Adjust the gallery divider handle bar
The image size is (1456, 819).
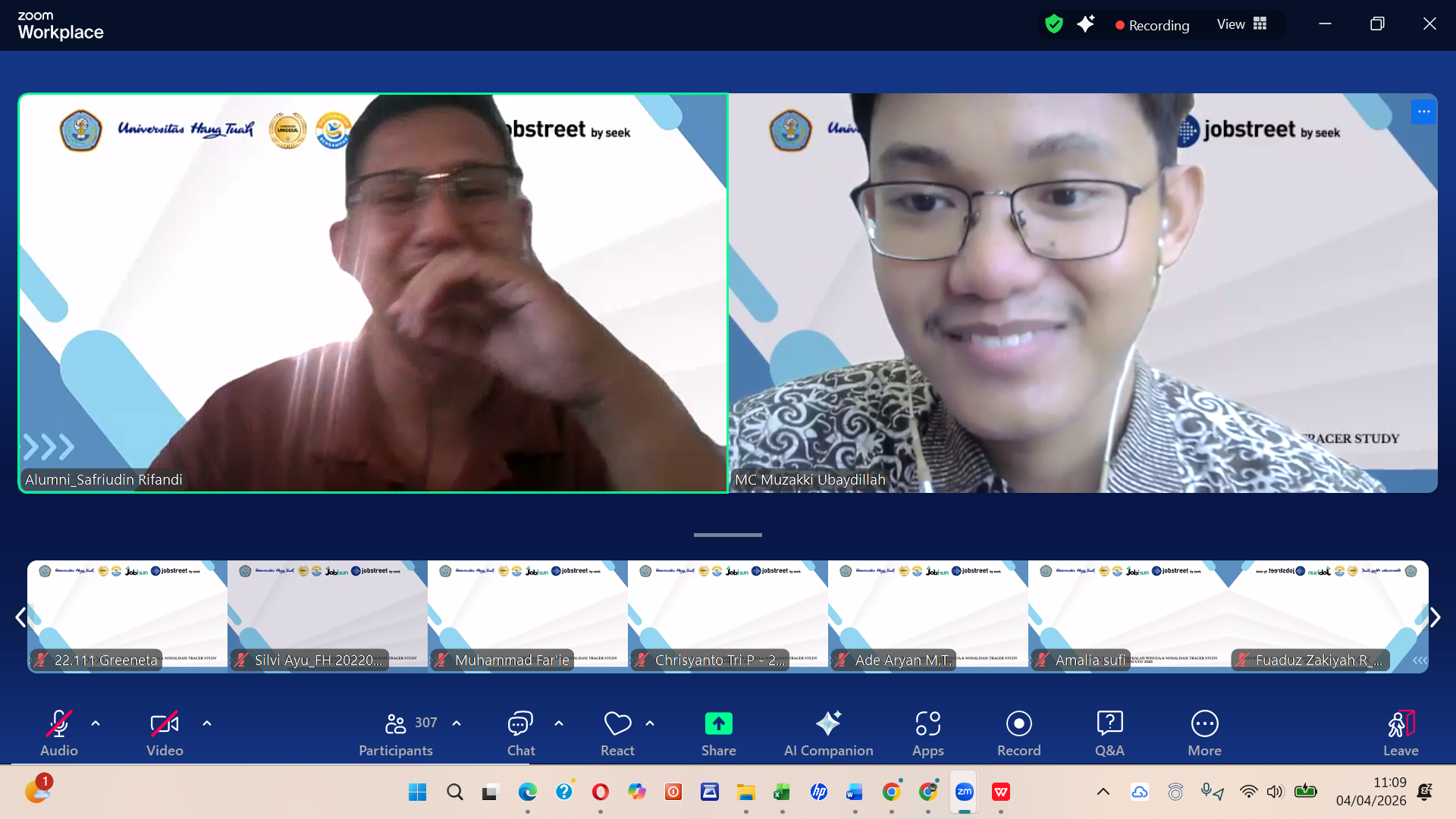[727, 535]
